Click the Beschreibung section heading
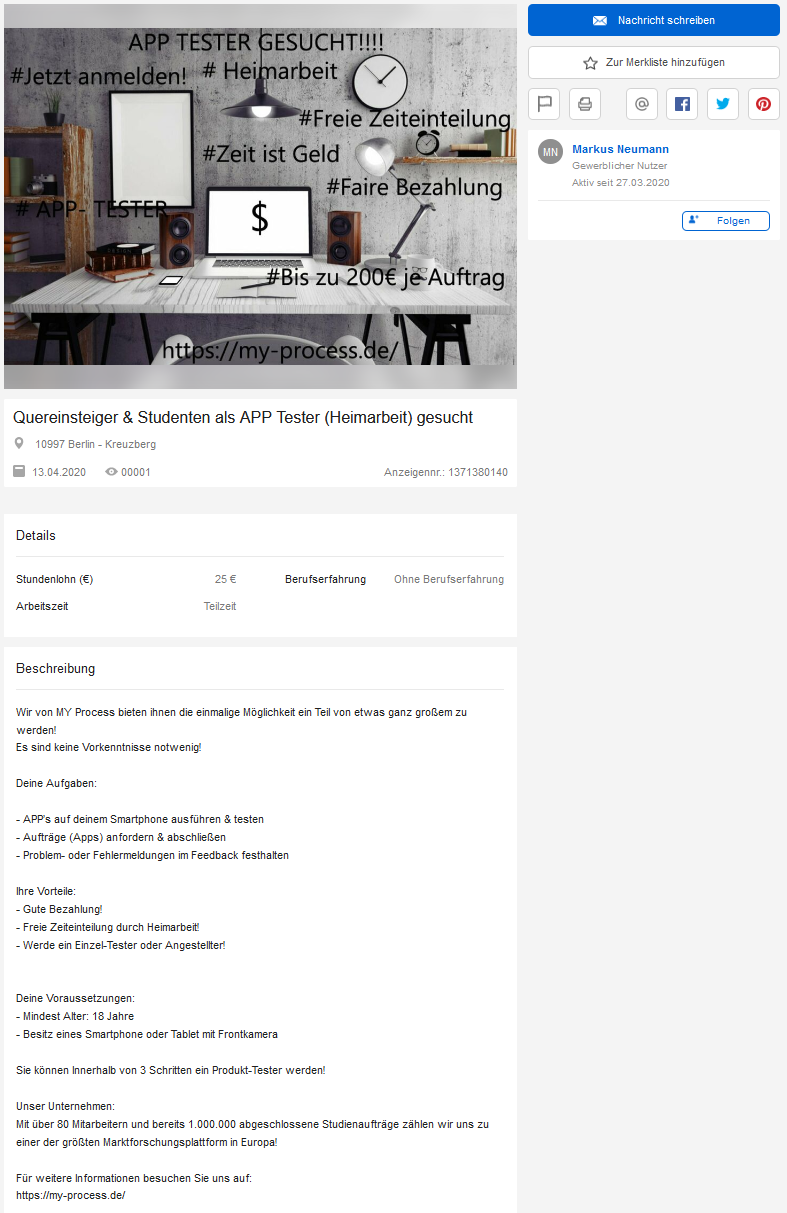787x1213 pixels. tap(56, 668)
